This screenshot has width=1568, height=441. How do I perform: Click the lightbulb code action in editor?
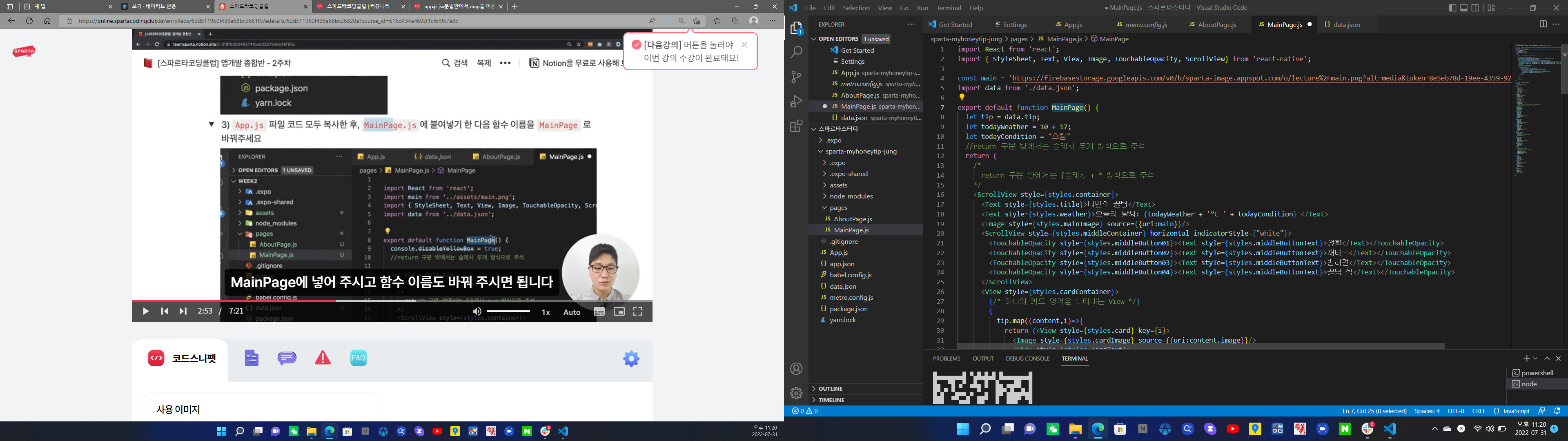pyautogui.click(x=962, y=98)
